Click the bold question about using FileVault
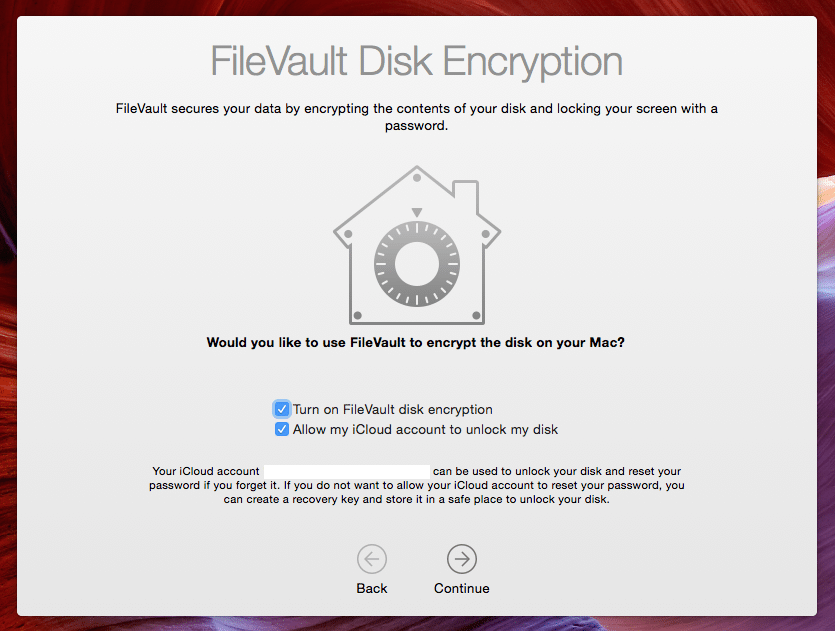The width and height of the screenshot is (835, 631). pos(417,341)
